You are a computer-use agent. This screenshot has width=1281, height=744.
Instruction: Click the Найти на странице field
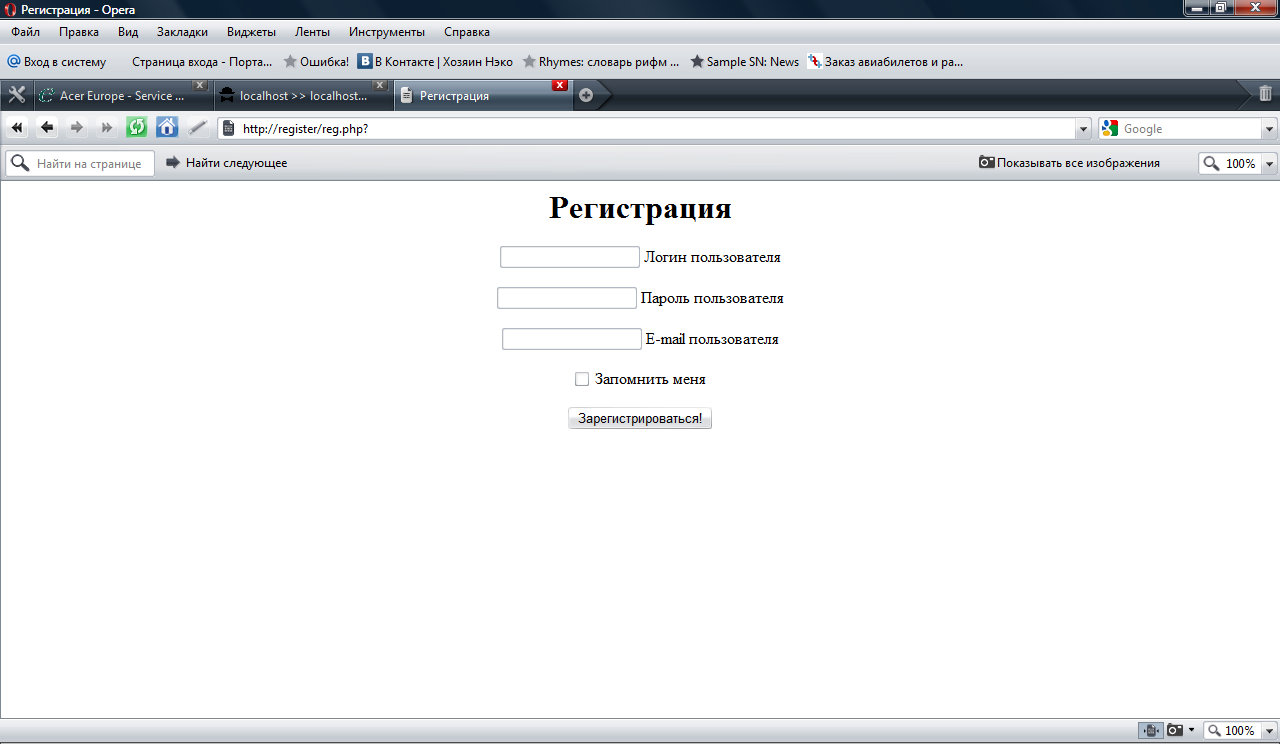(80, 163)
